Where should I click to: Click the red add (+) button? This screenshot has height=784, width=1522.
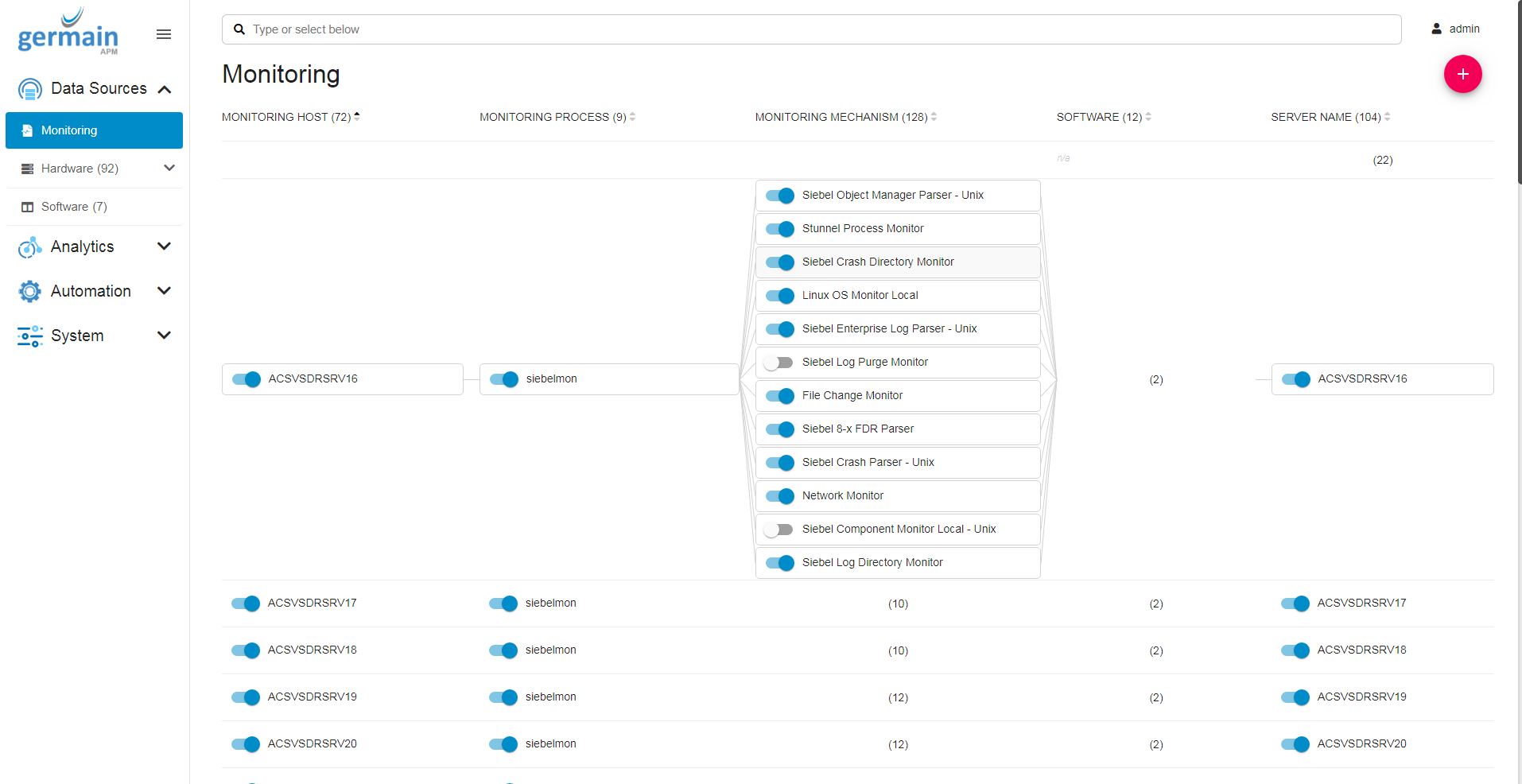tap(1462, 74)
